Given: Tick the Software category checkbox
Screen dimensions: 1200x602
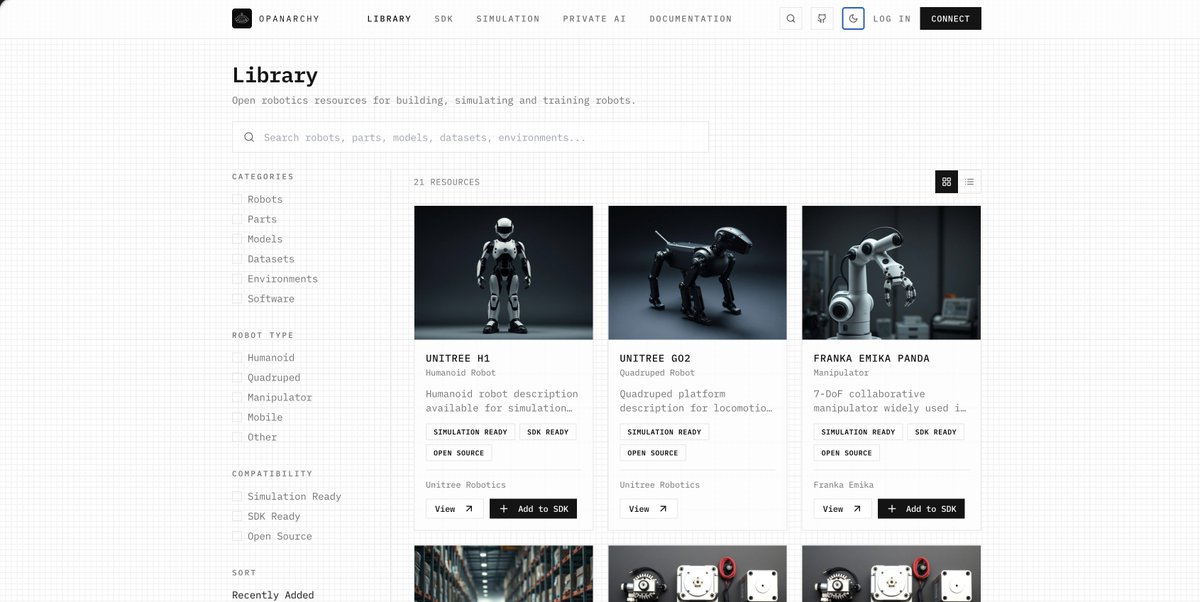Looking at the screenshot, I should tap(237, 299).
